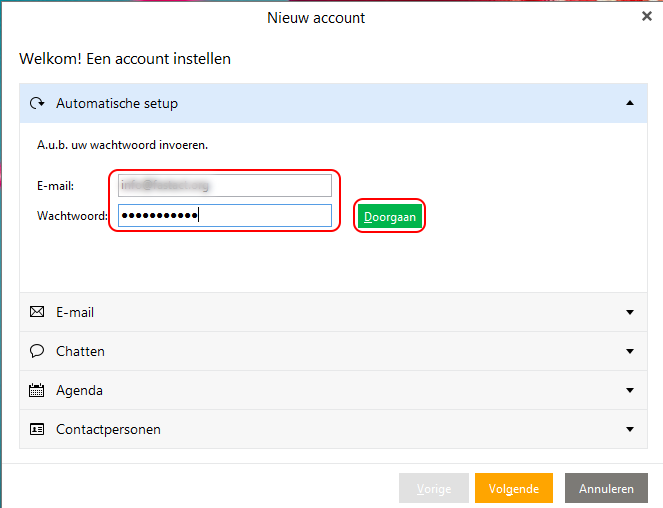Open the Automatische setup section header
The image size is (663, 508).
pyautogui.click(x=117, y=103)
